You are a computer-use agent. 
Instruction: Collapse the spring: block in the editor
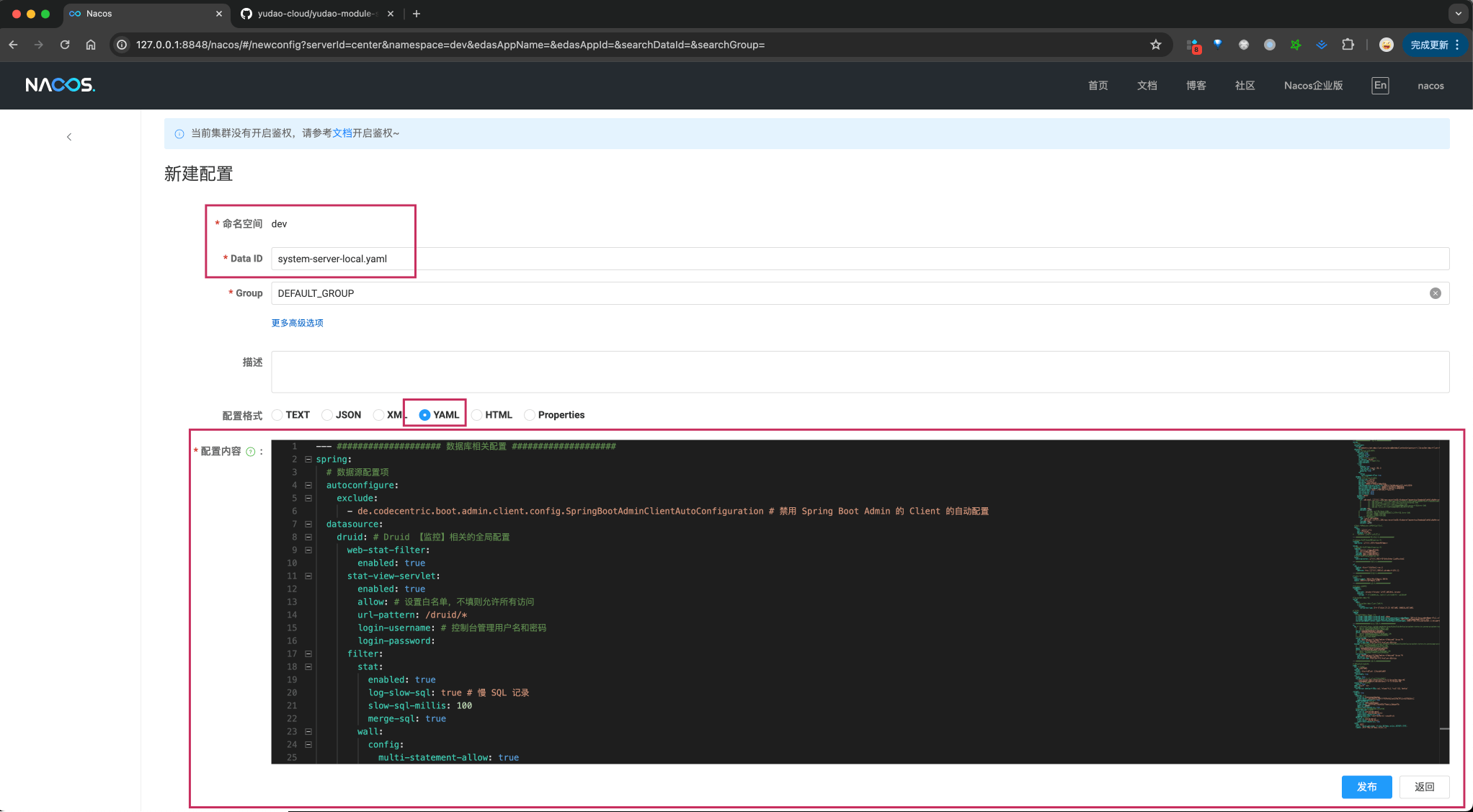[308, 459]
